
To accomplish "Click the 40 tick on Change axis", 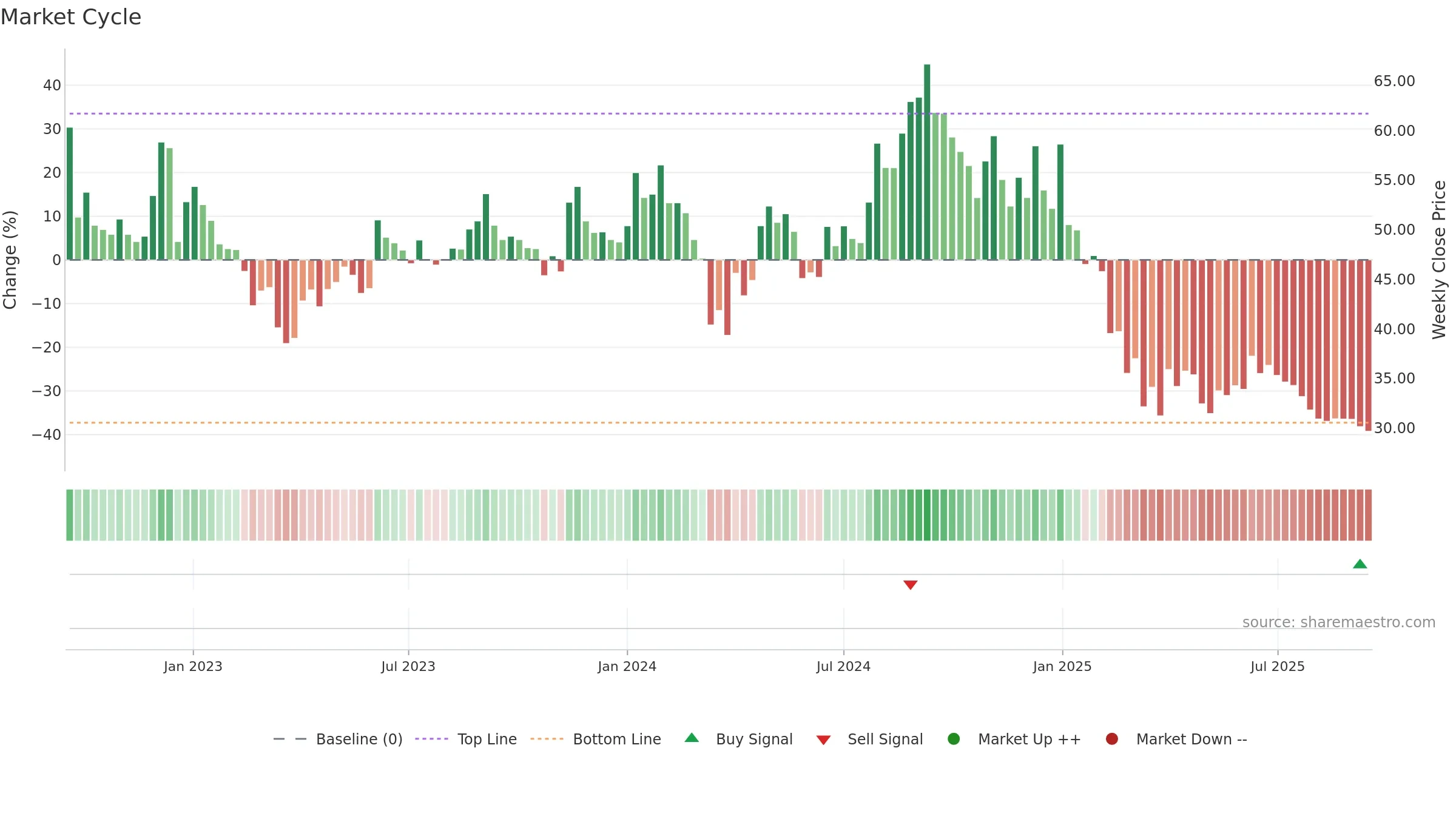I will click(x=52, y=86).
